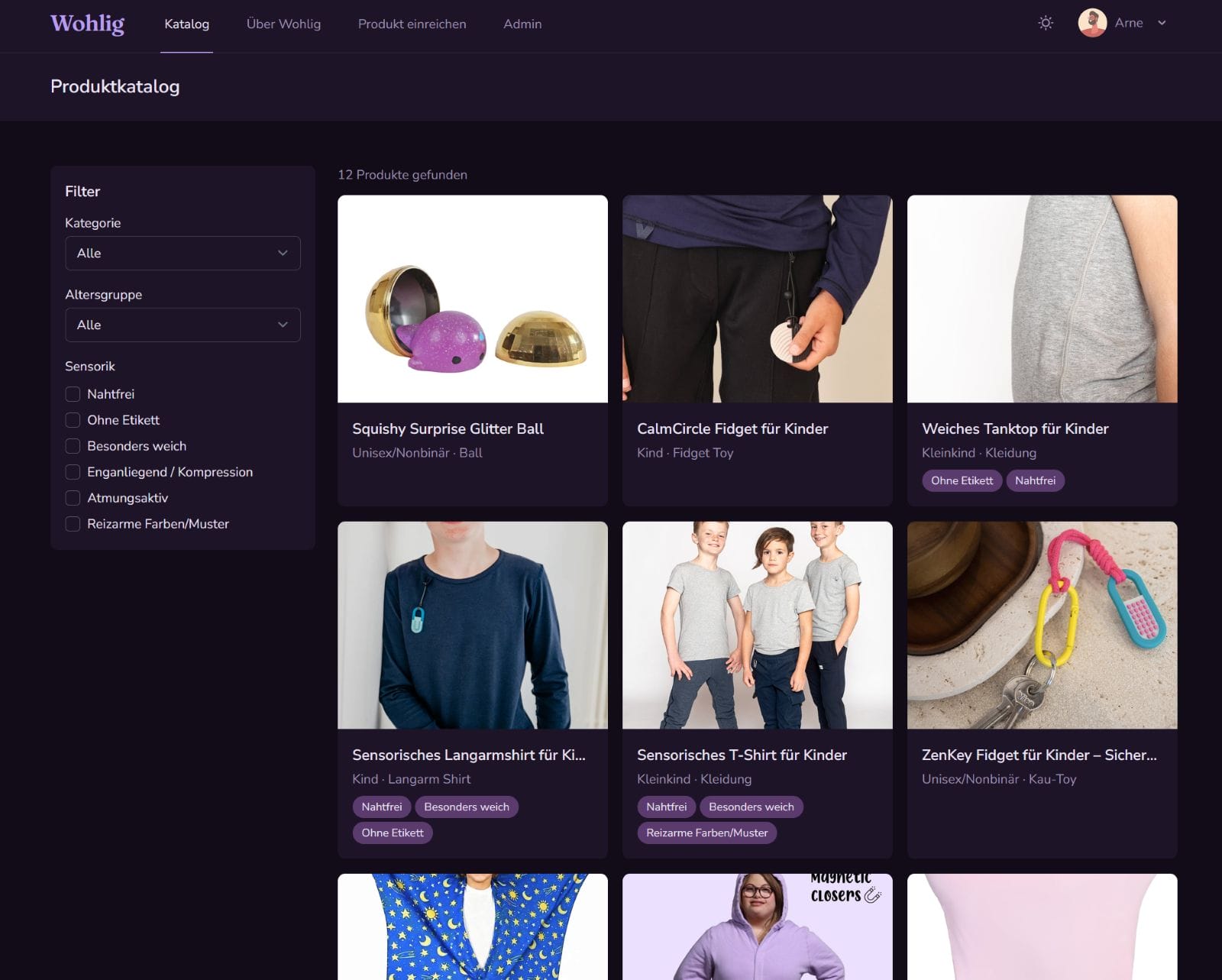This screenshot has width=1222, height=980.
Task: Expand the user menu chevron next to Arne
Action: pos(1162,23)
